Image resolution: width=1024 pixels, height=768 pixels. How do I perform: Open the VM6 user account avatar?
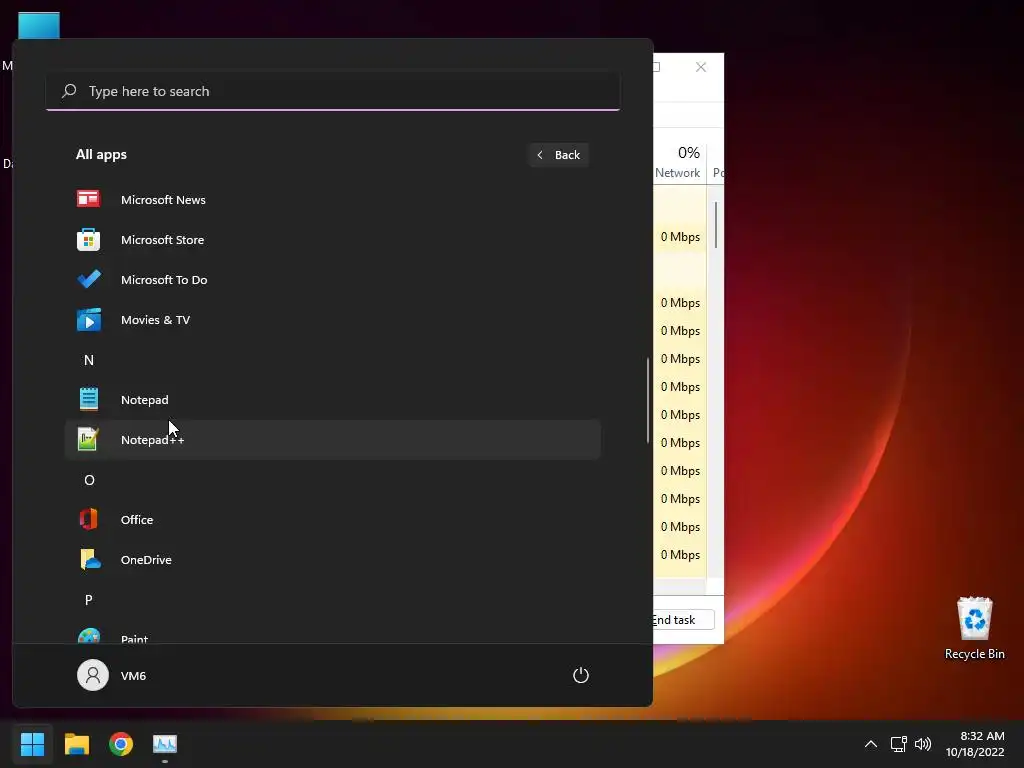coord(93,675)
